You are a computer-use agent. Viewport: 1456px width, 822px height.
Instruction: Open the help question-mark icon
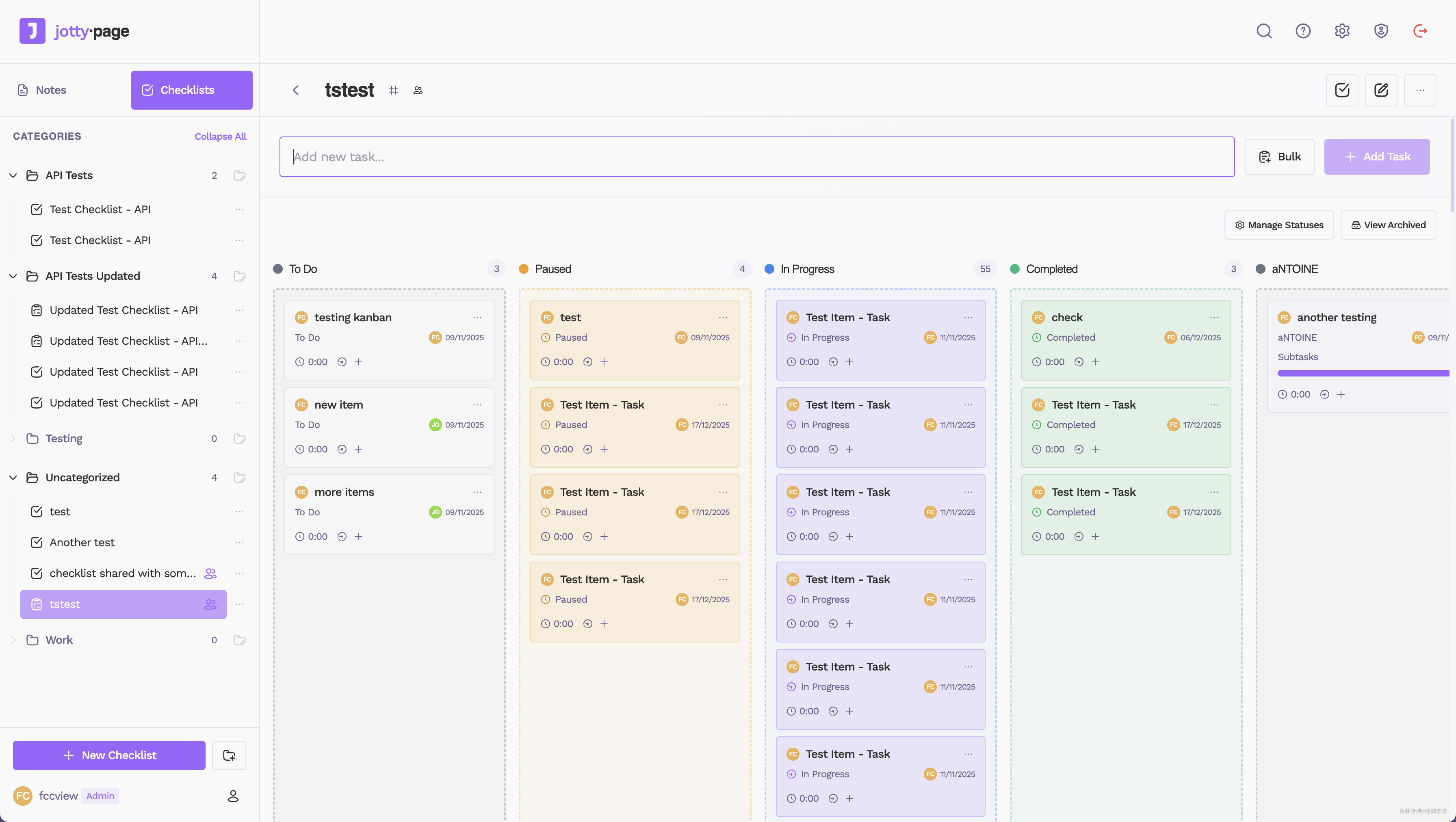pyautogui.click(x=1303, y=31)
